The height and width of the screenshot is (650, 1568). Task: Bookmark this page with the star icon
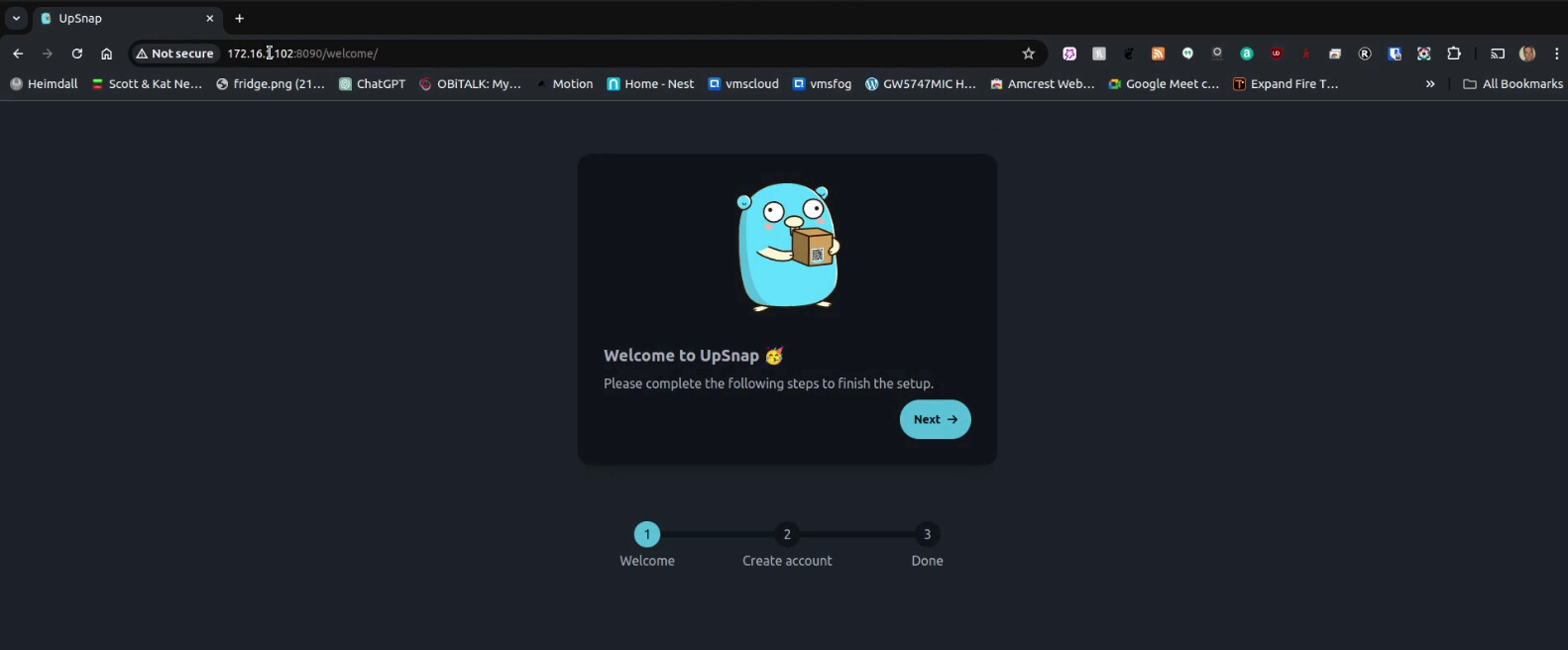1029,54
